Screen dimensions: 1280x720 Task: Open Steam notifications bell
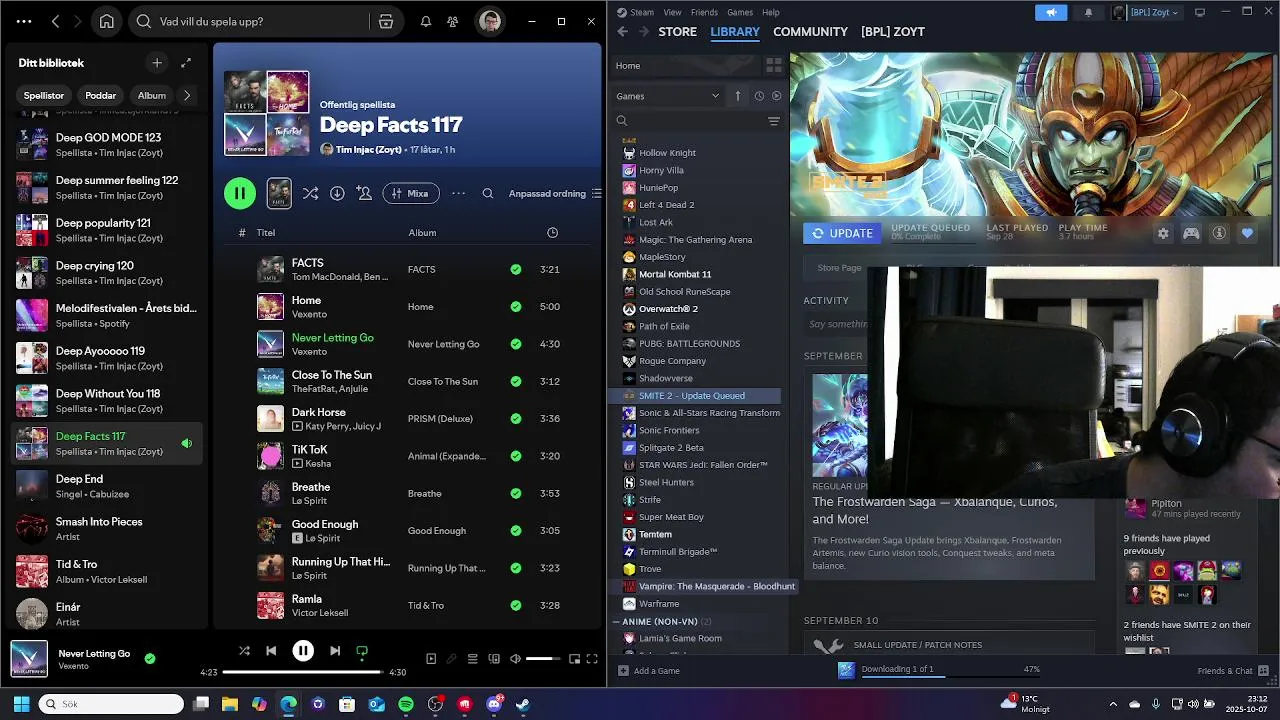point(1089,12)
